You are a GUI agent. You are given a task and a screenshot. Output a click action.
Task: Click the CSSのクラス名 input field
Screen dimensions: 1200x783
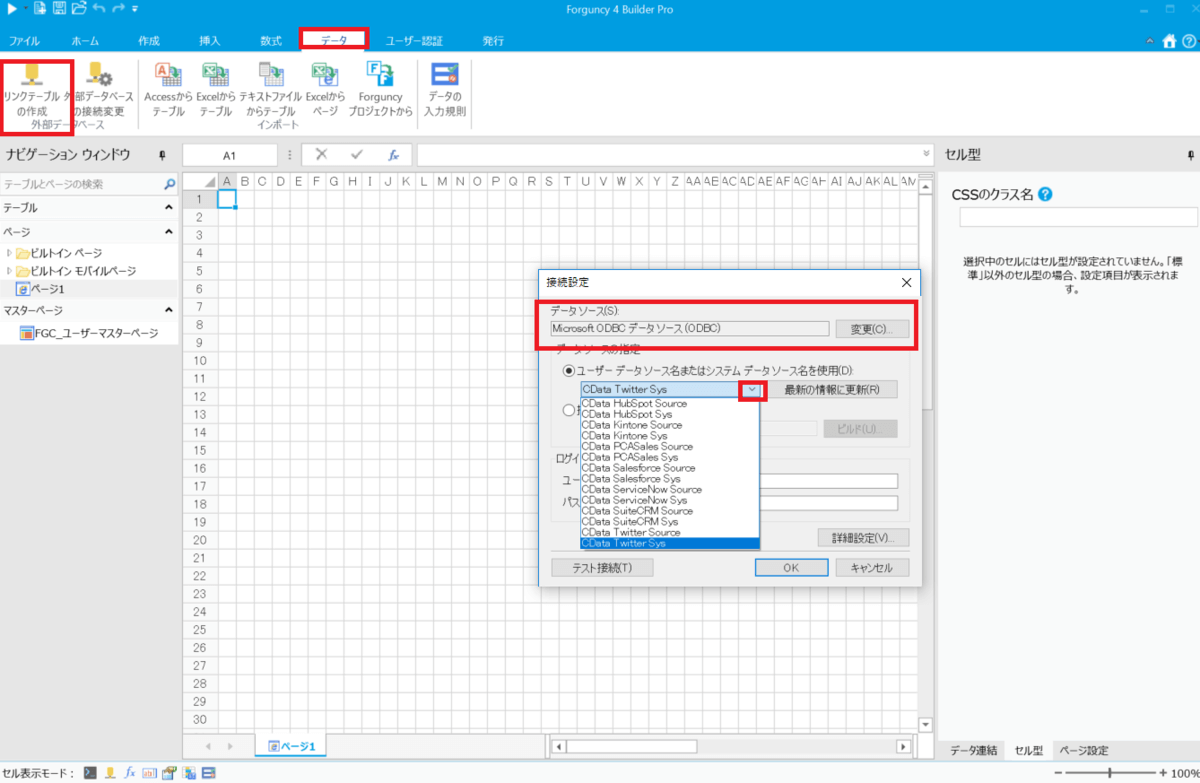1078,217
